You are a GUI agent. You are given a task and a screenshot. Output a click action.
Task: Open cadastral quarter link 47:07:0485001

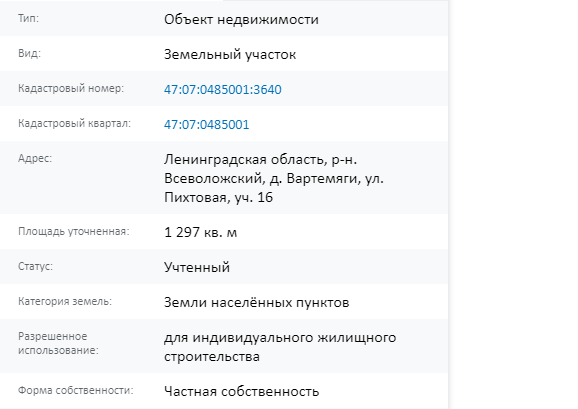pos(206,125)
